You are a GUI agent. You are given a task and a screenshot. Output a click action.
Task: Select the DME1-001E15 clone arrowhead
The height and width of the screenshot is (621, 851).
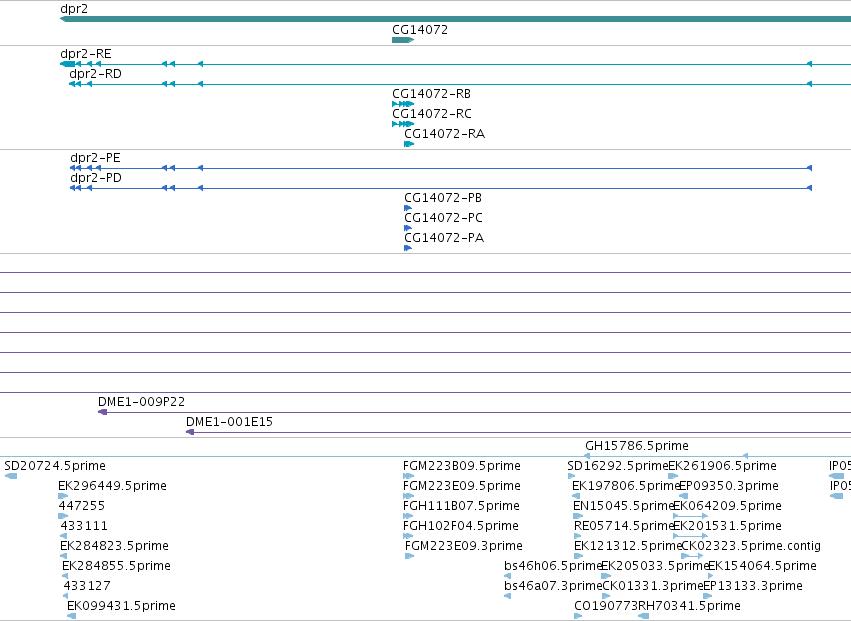point(190,432)
